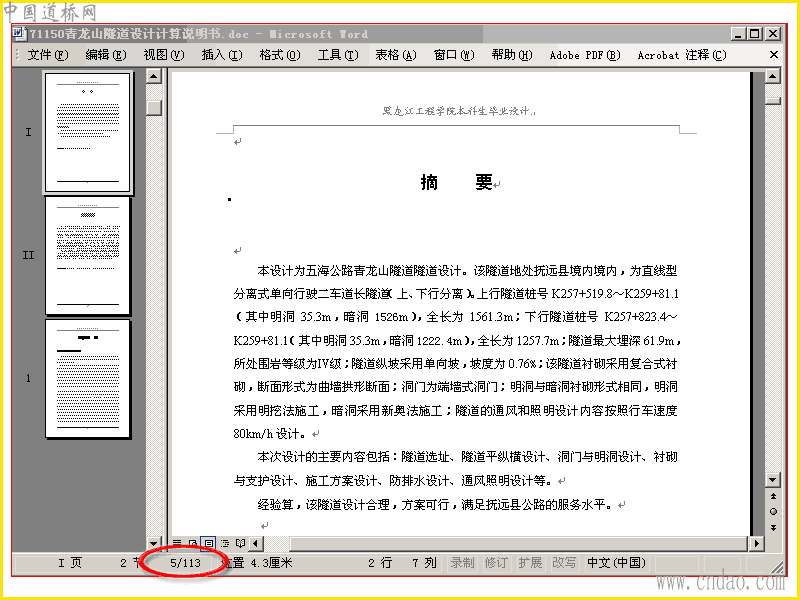Jump to previous page with double-up arrow
800x600 pixels.
point(773,496)
